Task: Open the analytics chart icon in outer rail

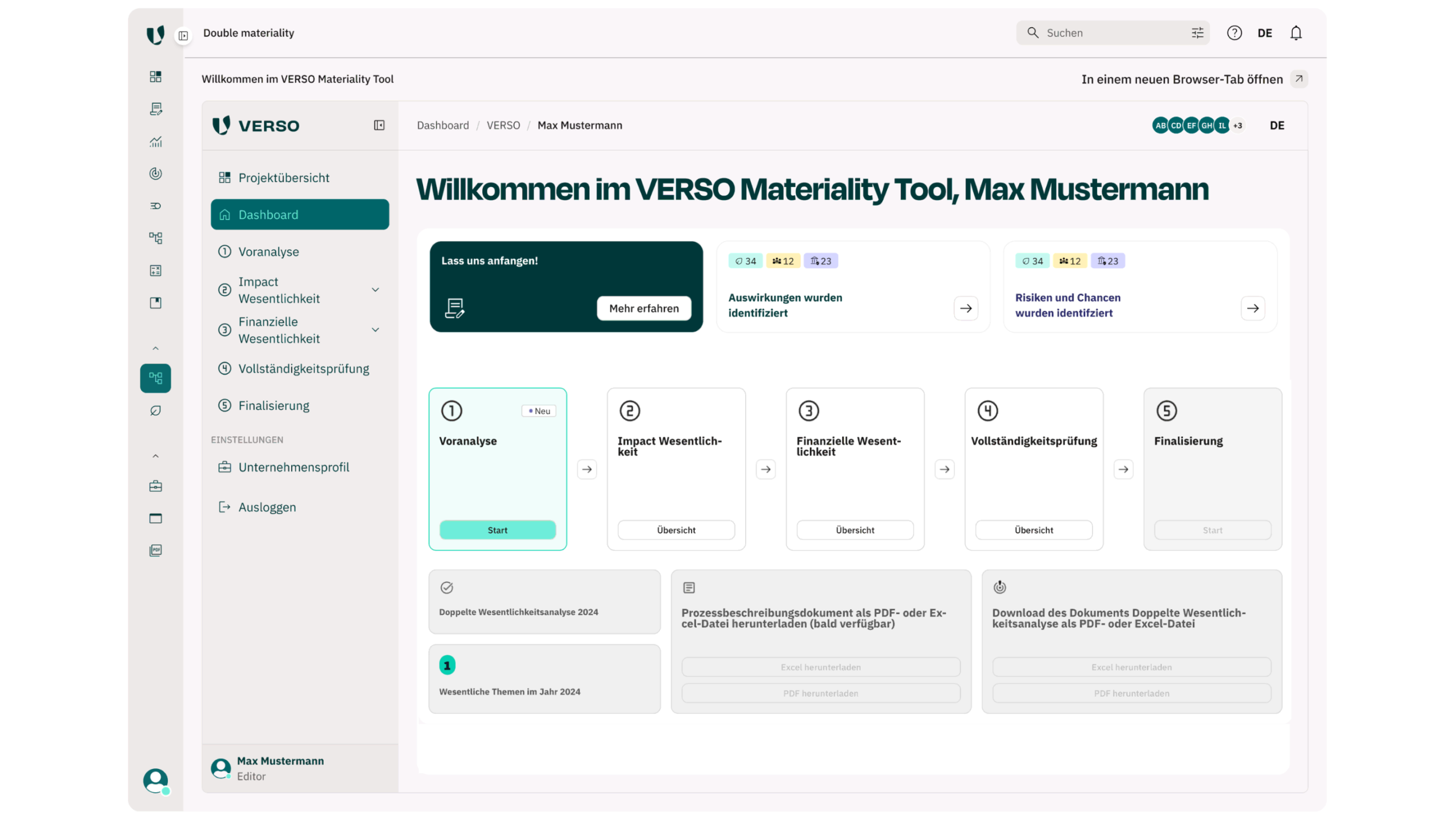Action: [x=155, y=141]
